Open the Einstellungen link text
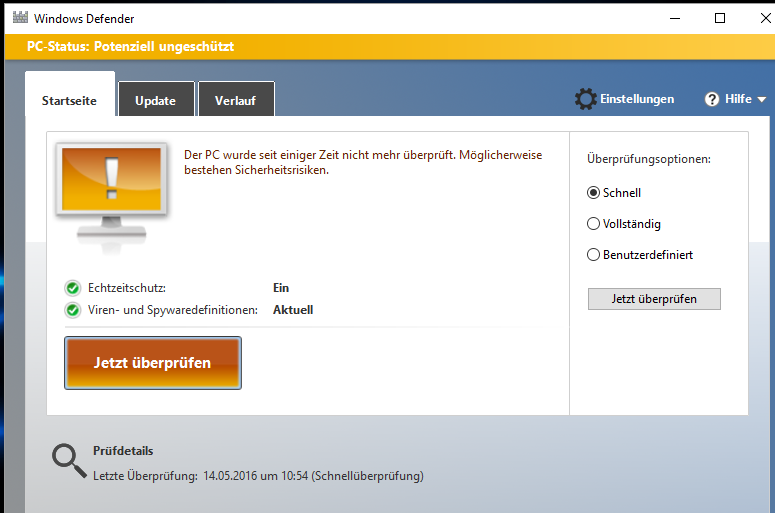 pyautogui.click(x=637, y=99)
